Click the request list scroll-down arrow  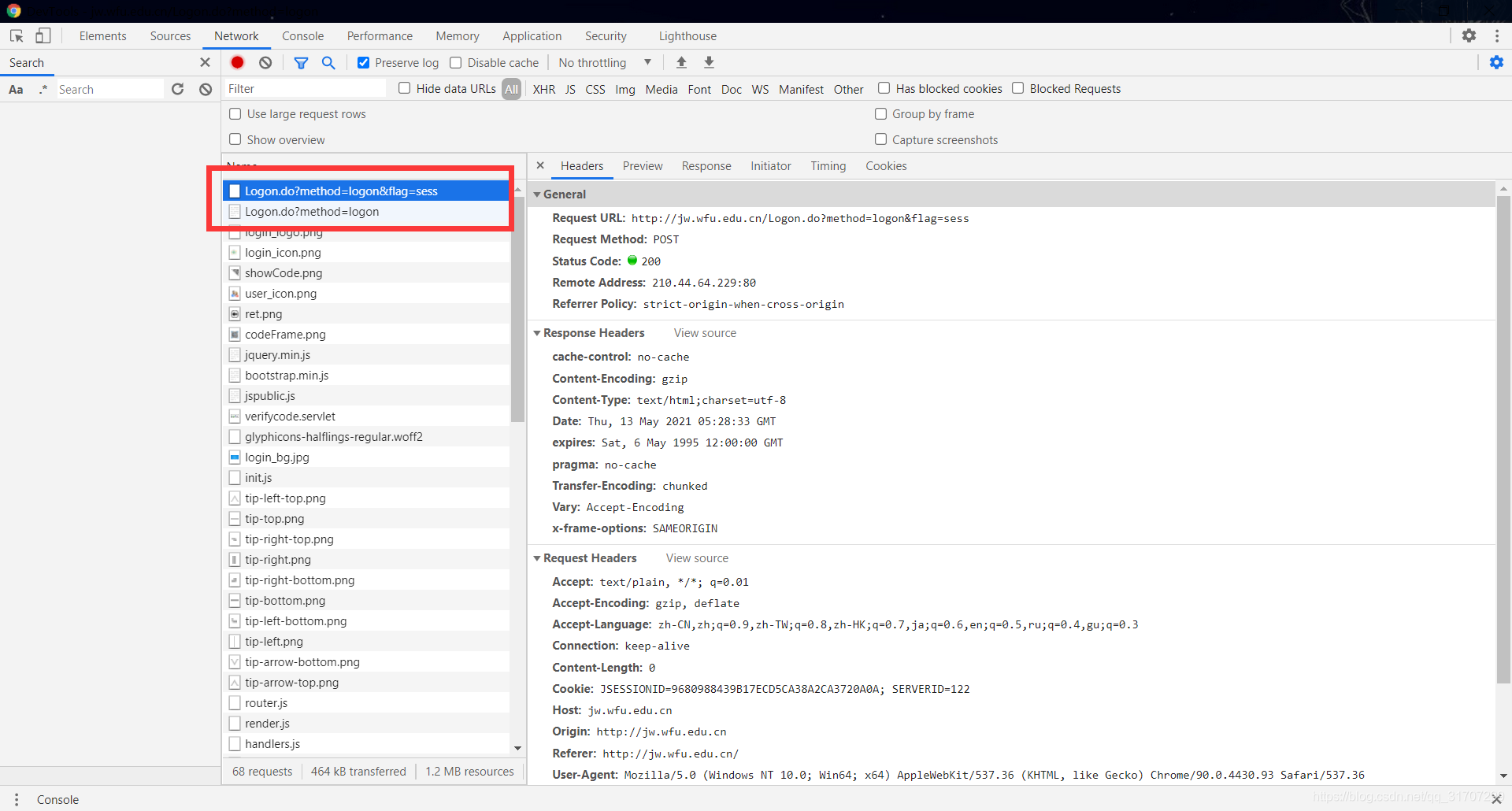(x=517, y=747)
